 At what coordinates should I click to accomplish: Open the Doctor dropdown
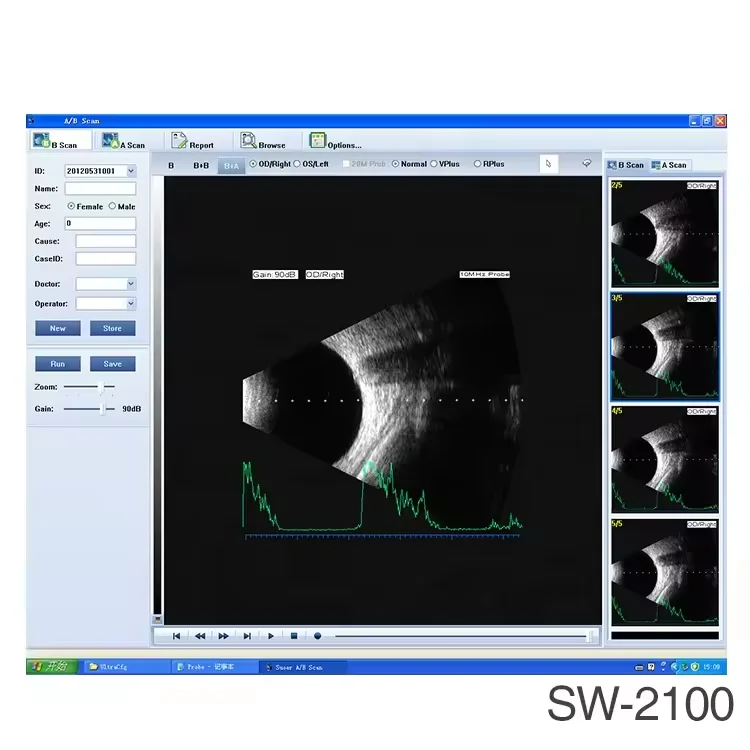131,284
